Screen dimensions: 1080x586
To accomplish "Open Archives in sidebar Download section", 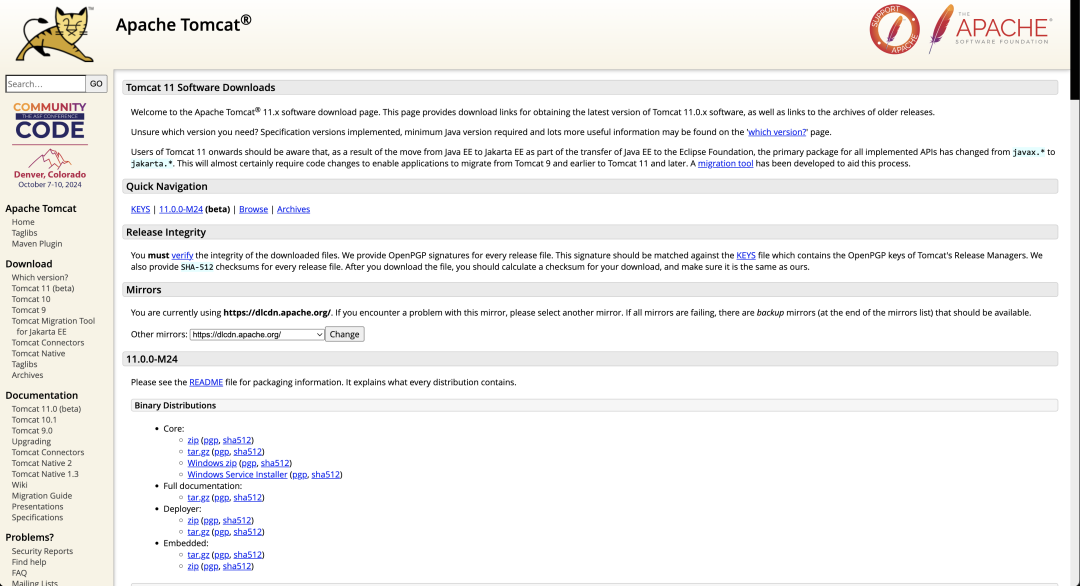I will [x=28, y=375].
